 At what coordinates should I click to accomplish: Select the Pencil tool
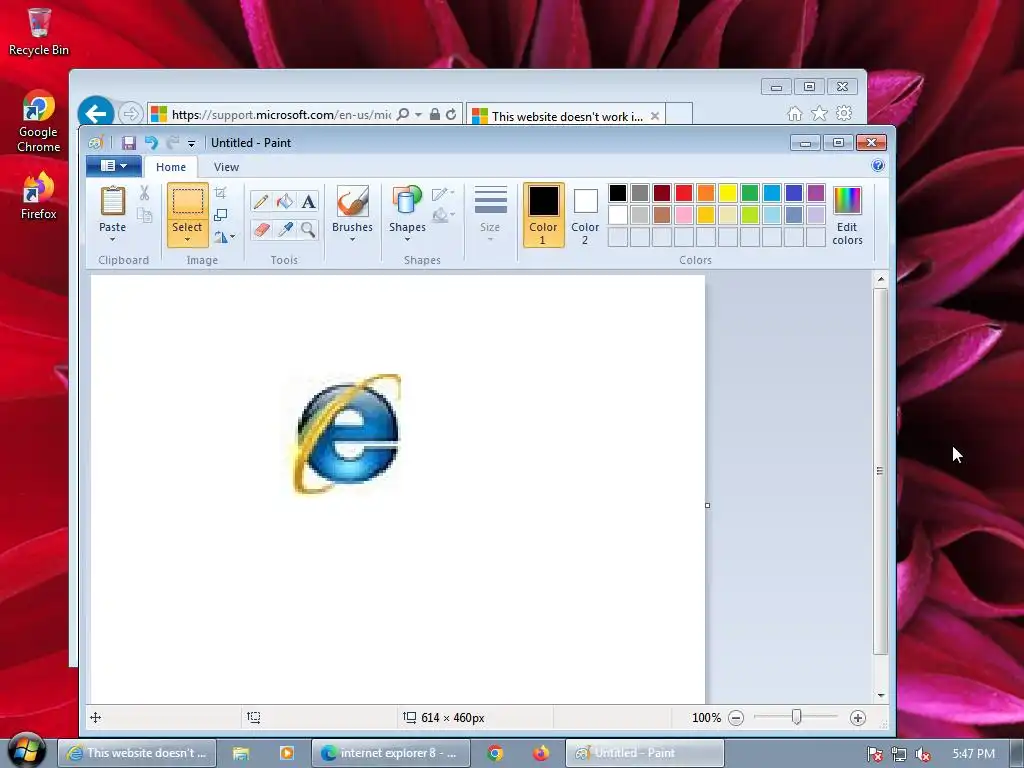pos(261,201)
